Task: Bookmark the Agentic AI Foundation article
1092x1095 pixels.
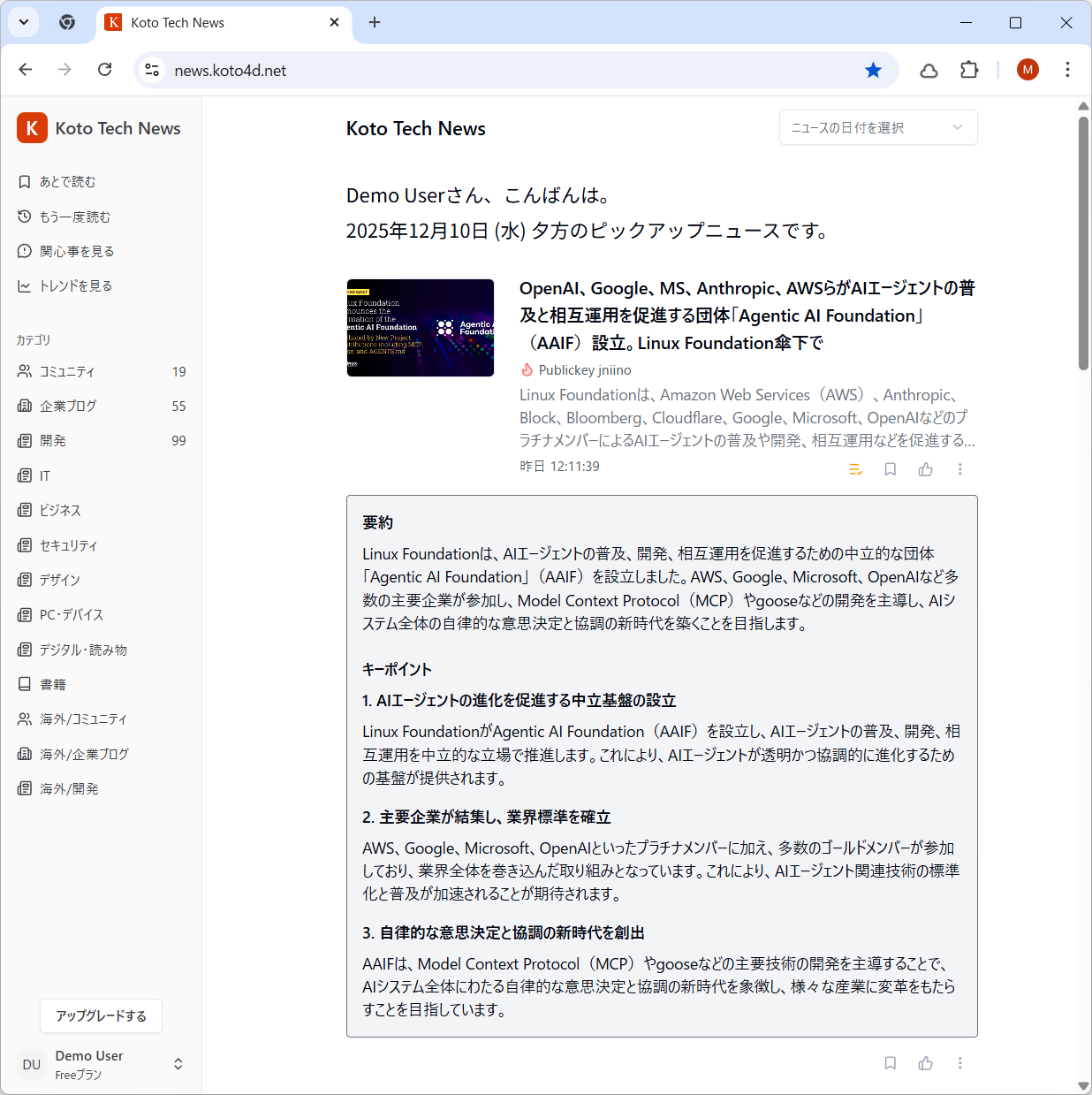Action: 891,469
